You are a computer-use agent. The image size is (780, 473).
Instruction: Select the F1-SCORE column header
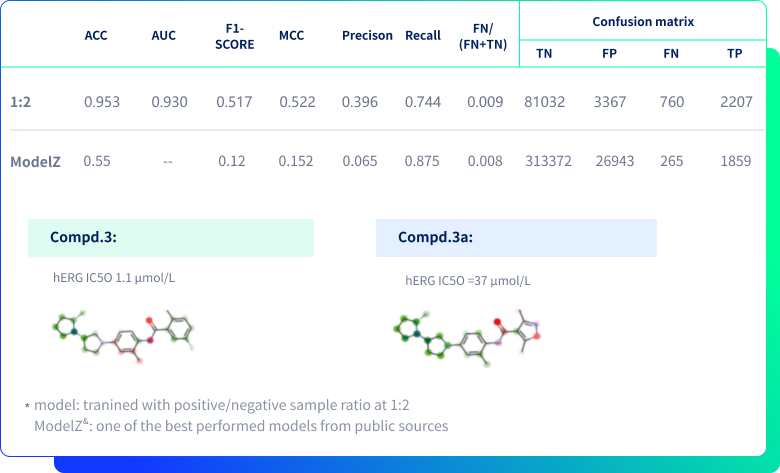pos(235,36)
